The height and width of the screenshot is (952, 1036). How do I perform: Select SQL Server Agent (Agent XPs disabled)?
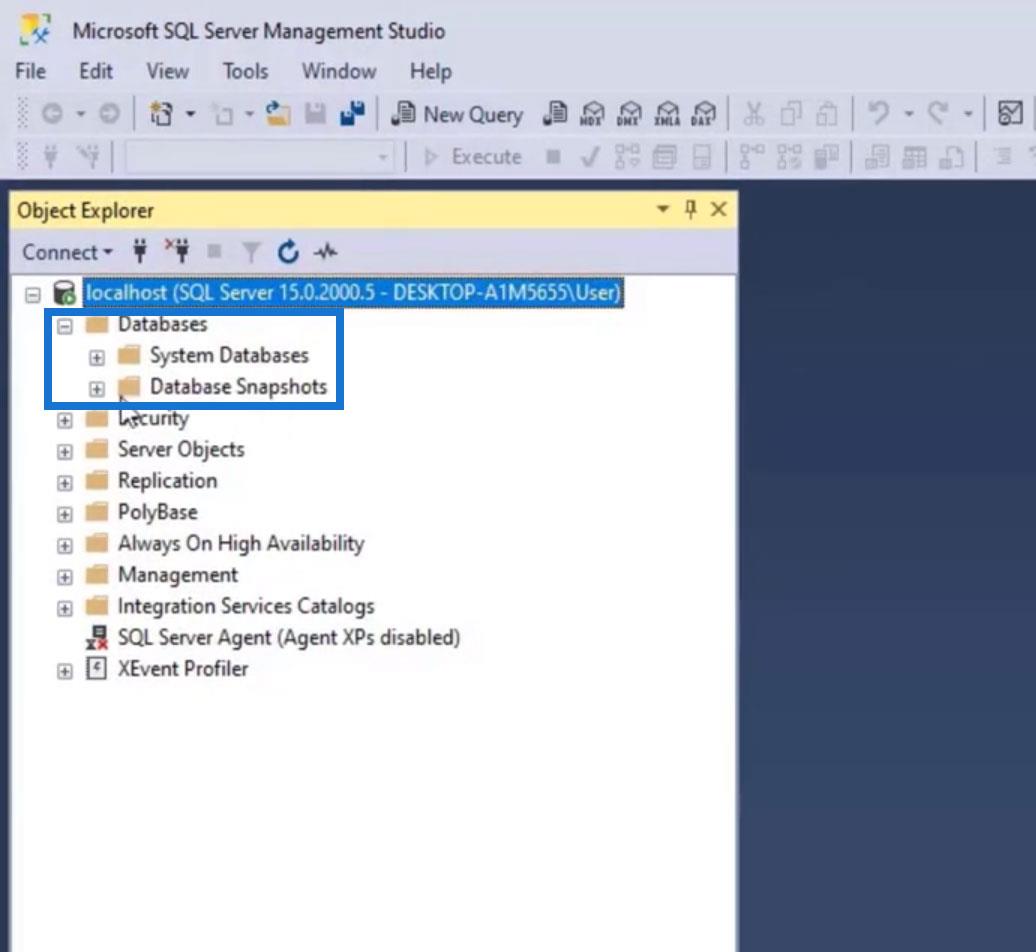[289, 638]
